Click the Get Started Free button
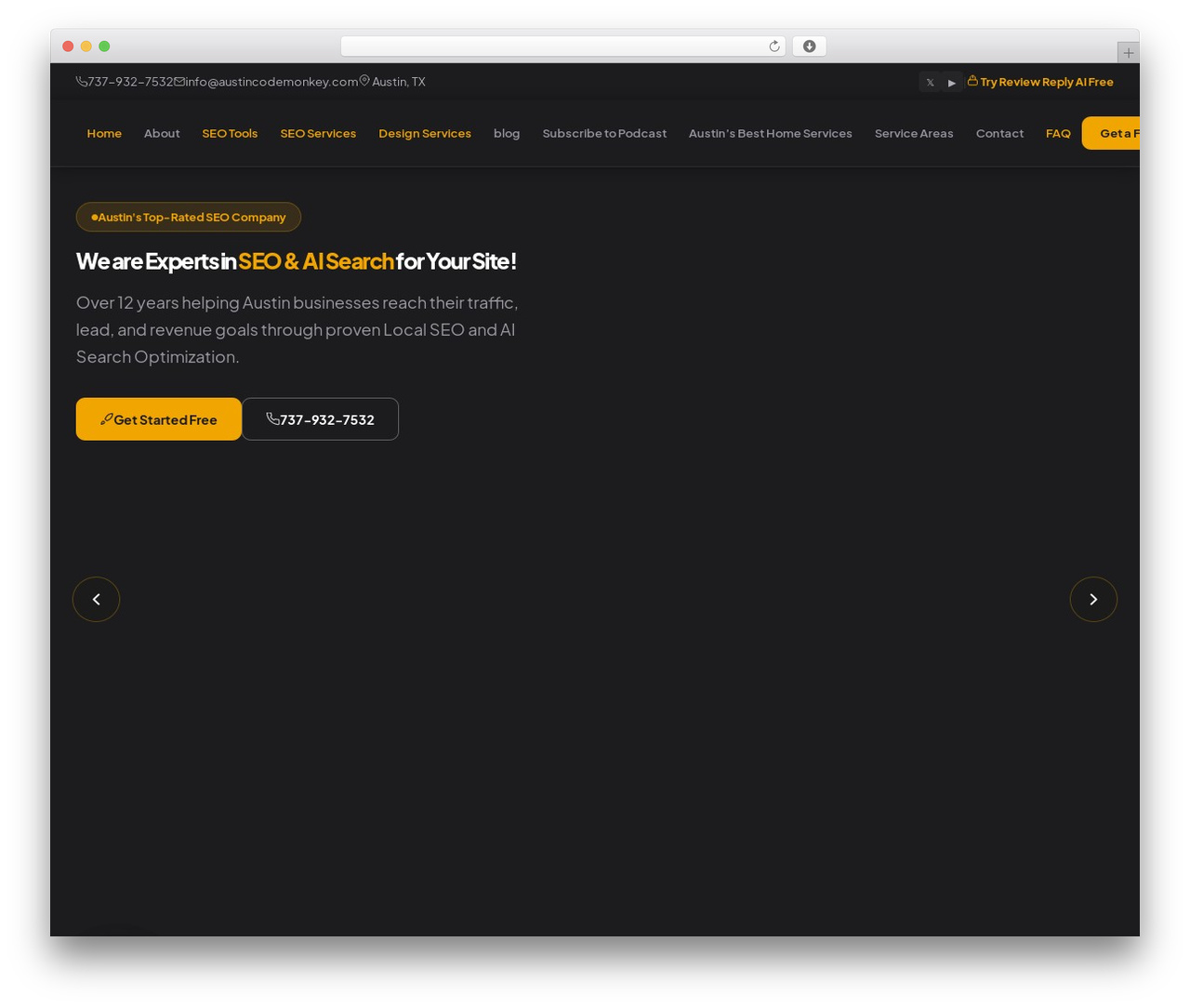1190x1008 pixels. click(x=159, y=419)
